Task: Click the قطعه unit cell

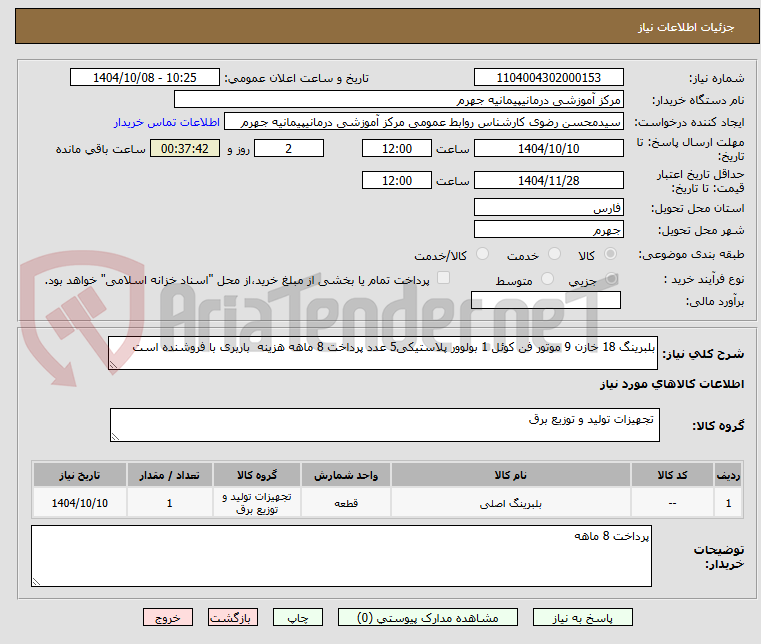Action: 346,503
